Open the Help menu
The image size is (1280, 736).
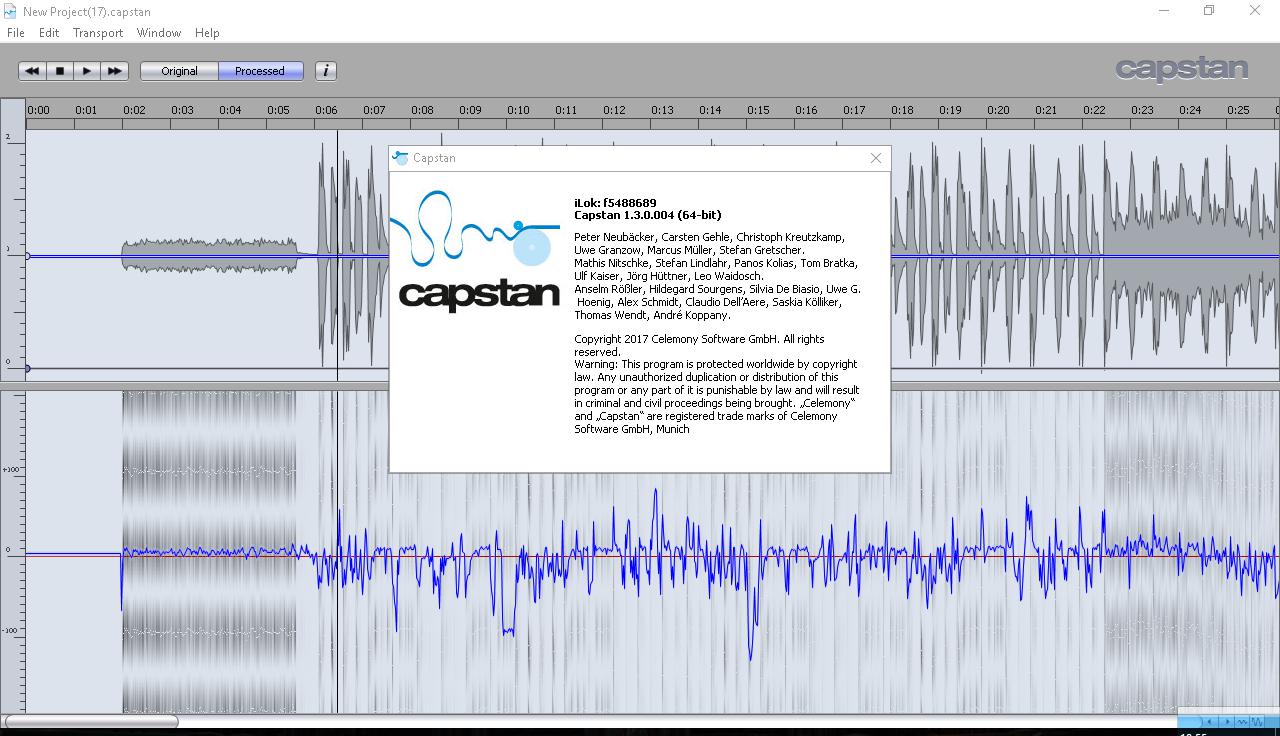pyautogui.click(x=207, y=33)
